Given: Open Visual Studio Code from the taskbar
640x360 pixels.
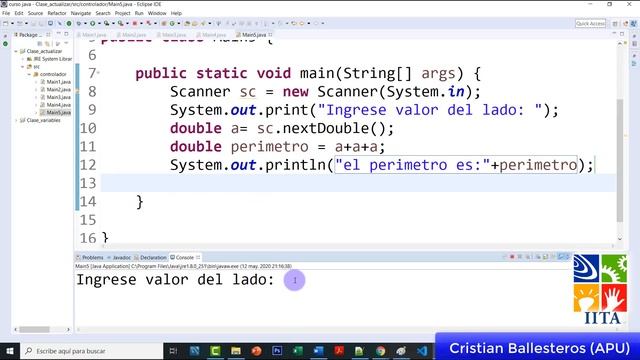Looking at the screenshot, I should tap(422, 351).
